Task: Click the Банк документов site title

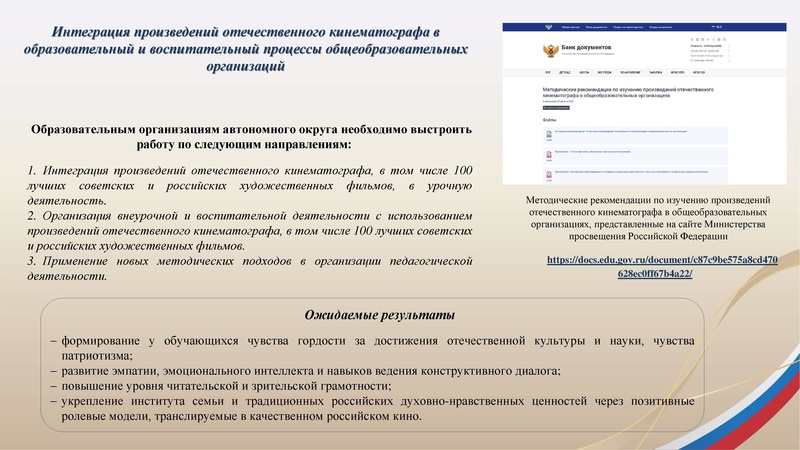Action: pyautogui.click(x=586, y=47)
